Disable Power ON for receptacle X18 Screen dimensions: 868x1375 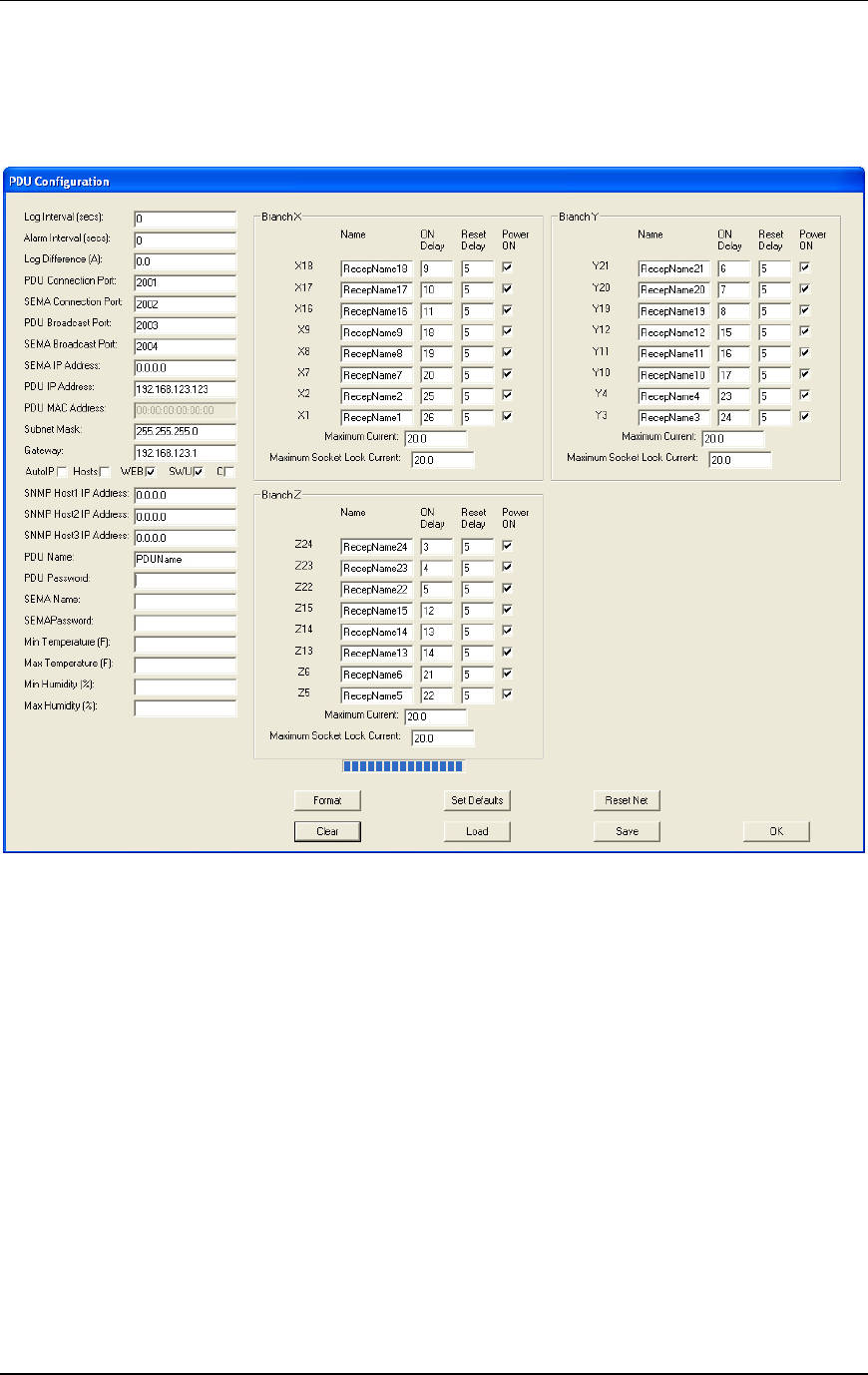click(x=508, y=267)
